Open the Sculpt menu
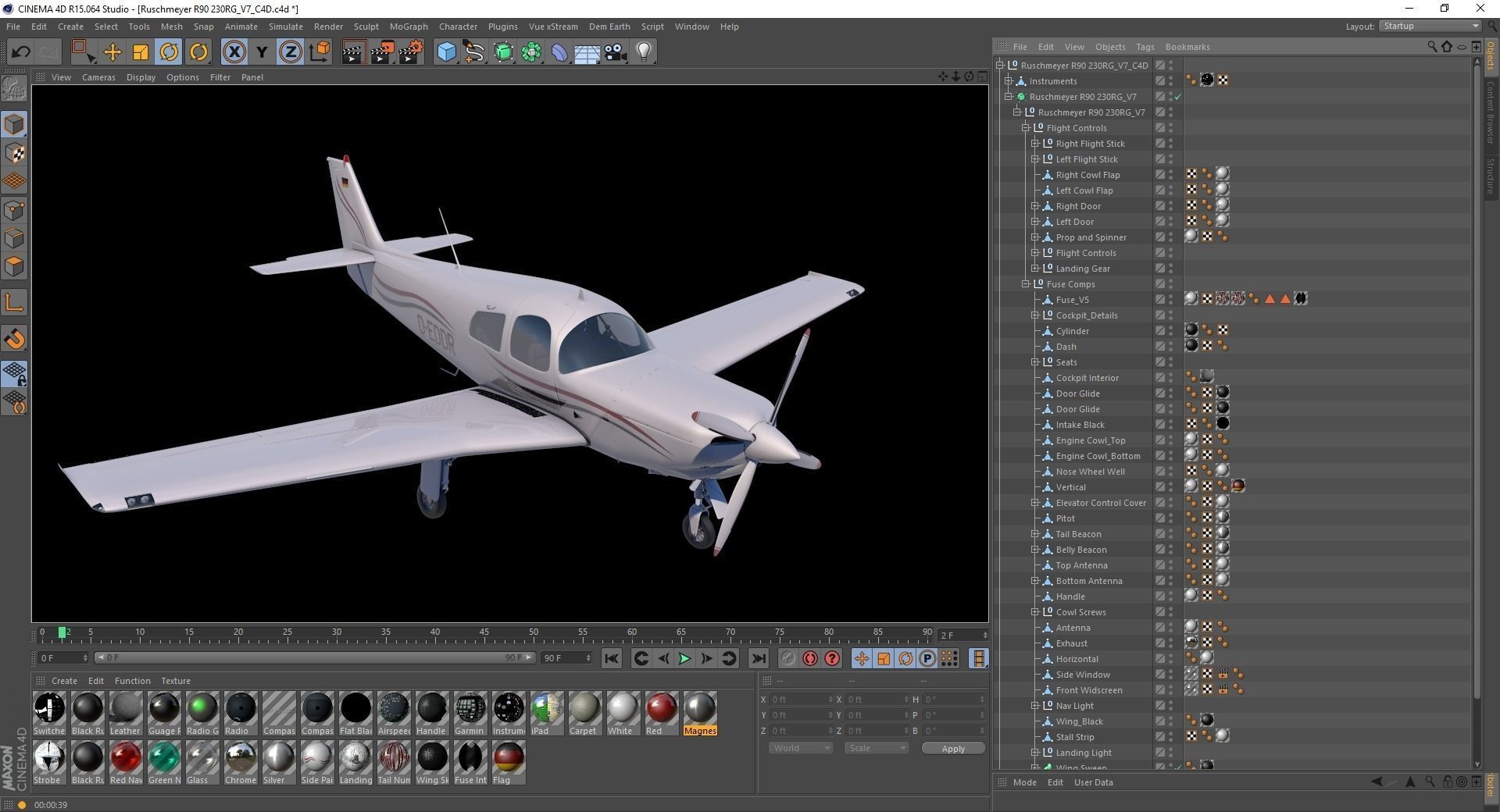The height and width of the screenshot is (812, 1500). (366, 27)
